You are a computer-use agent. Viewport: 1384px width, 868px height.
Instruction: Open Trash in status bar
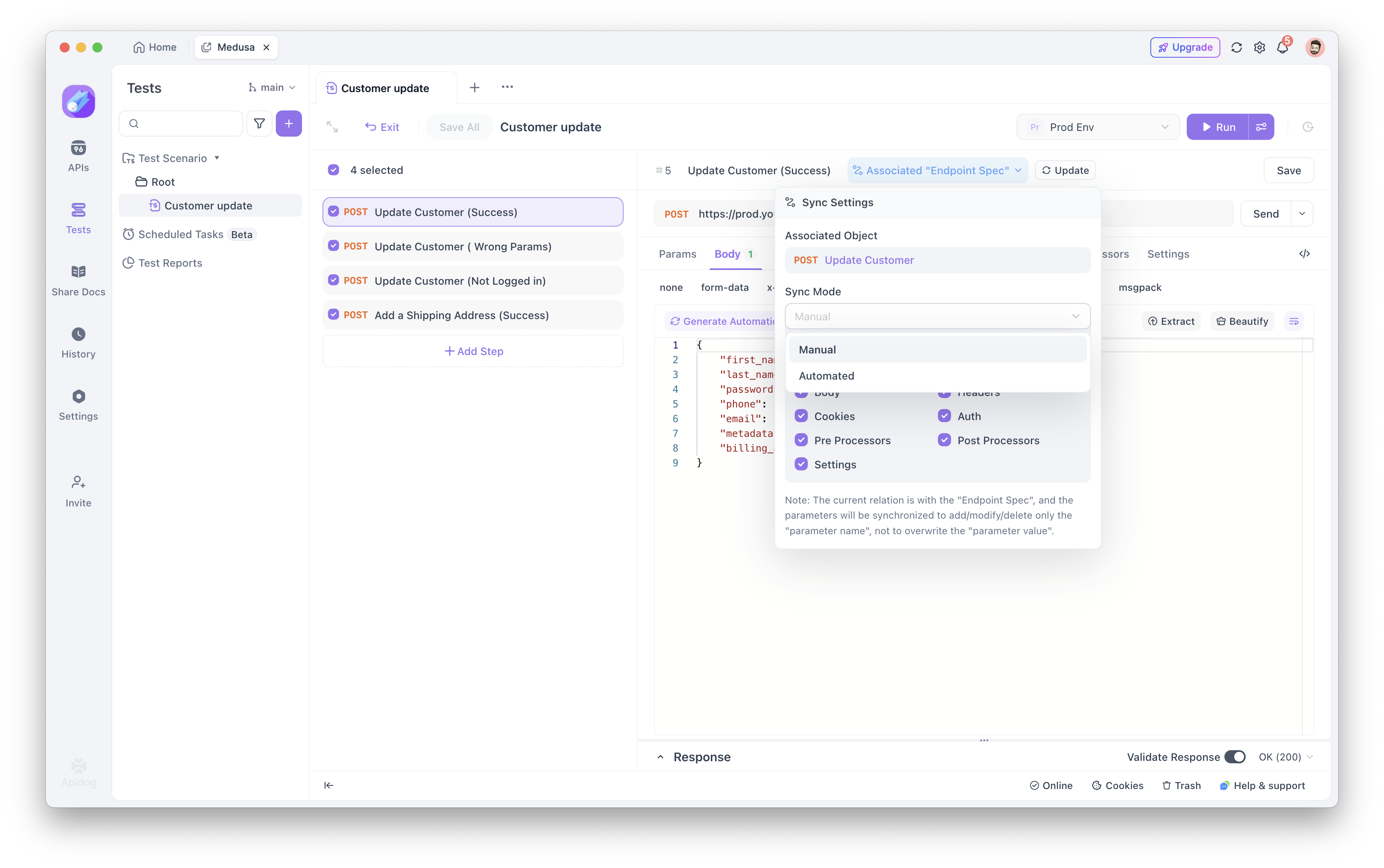[x=1181, y=785]
